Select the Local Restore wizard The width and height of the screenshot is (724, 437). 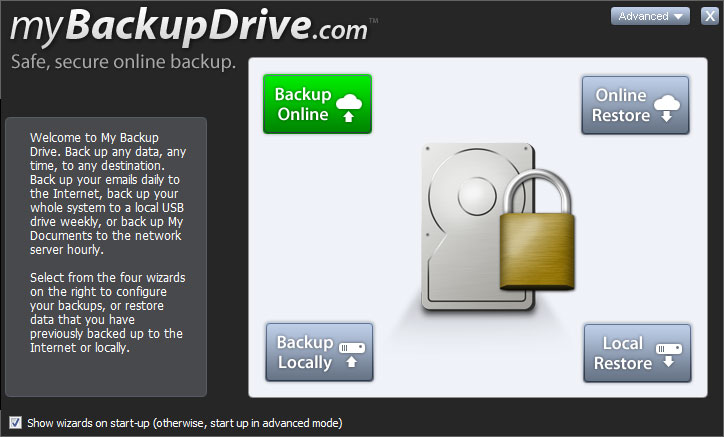[x=637, y=353]
